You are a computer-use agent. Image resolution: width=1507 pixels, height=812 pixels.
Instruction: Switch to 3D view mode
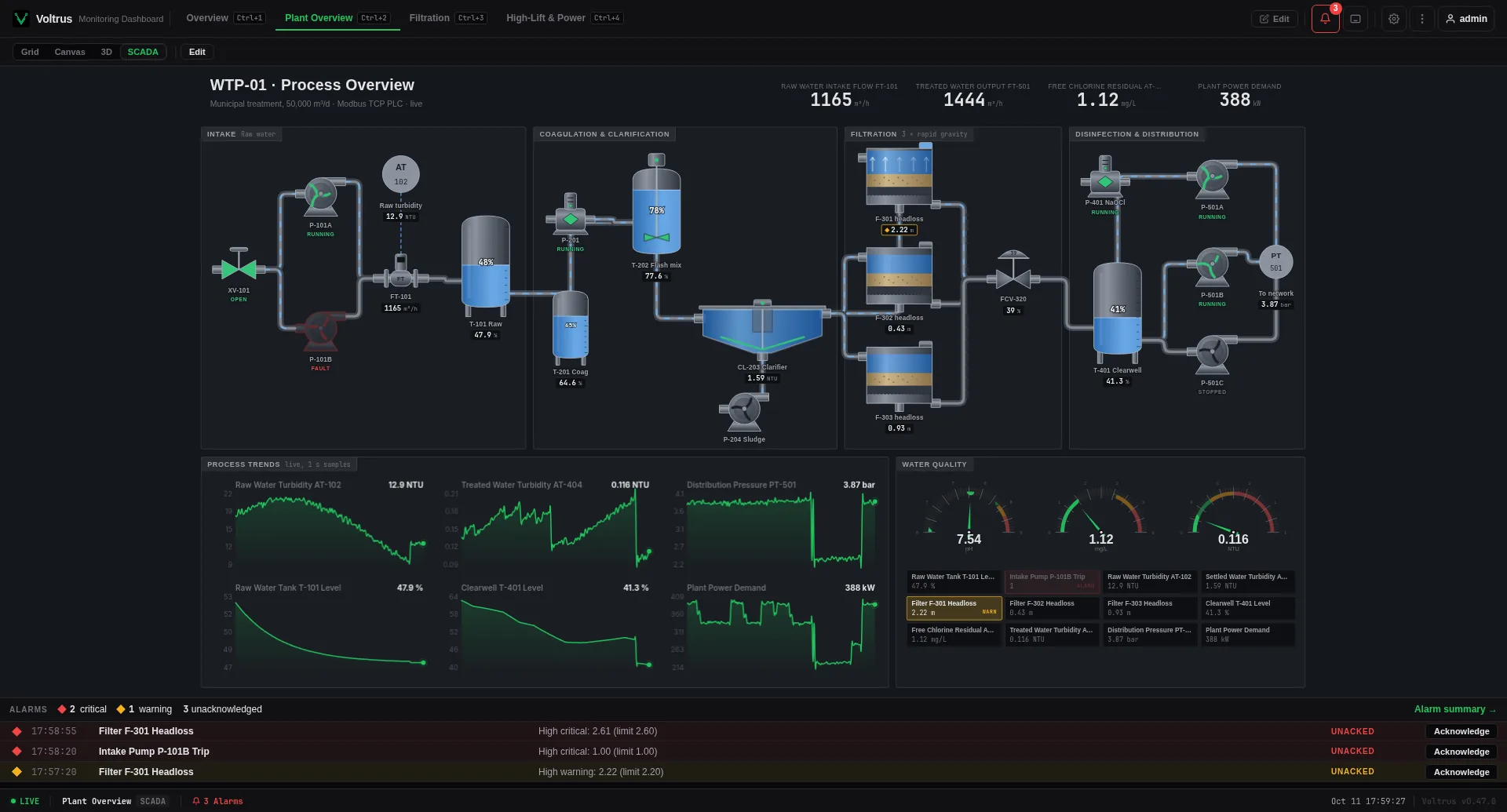107,52
